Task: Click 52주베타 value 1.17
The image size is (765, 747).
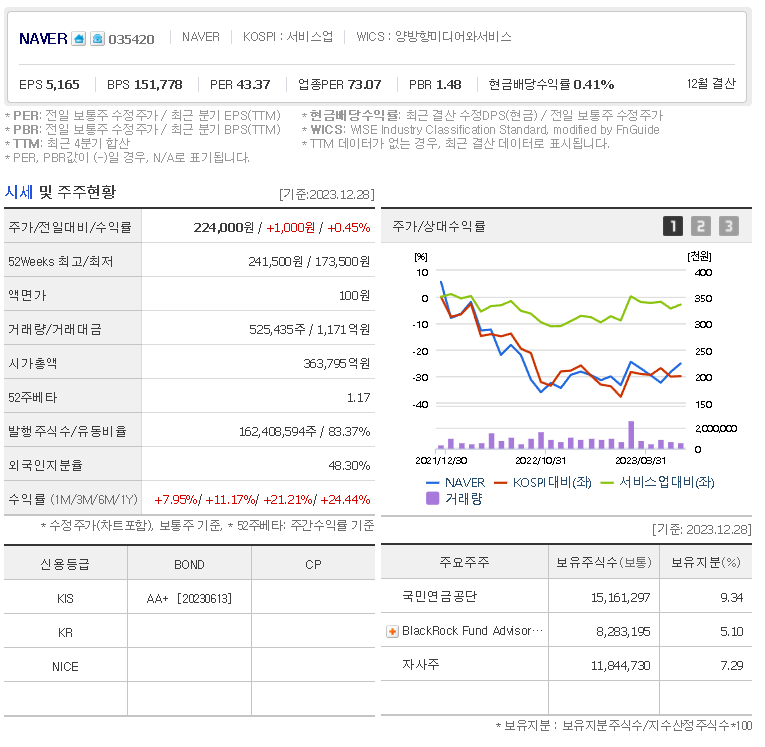Action: [359, 398]
